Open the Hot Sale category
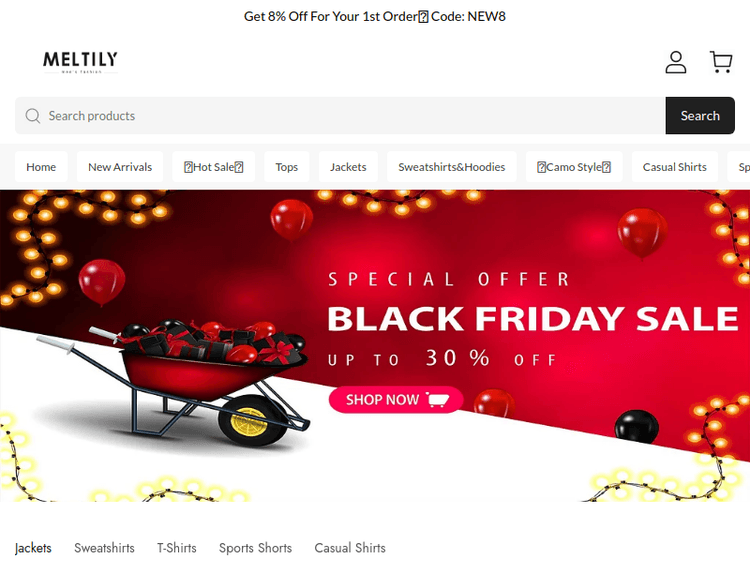 pyautogui.click(x=213, y=167)
